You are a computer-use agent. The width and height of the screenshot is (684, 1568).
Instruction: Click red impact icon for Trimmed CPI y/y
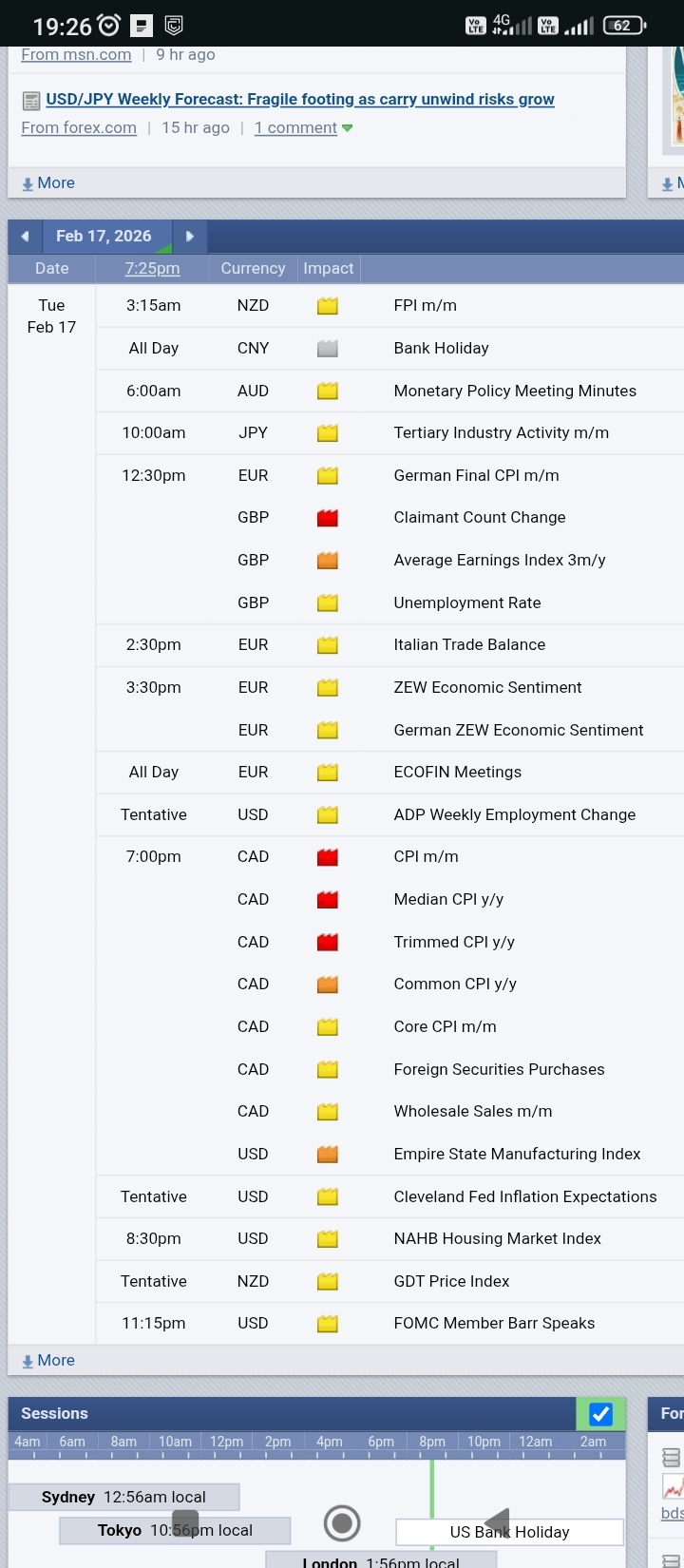click(x=328, y=943)
